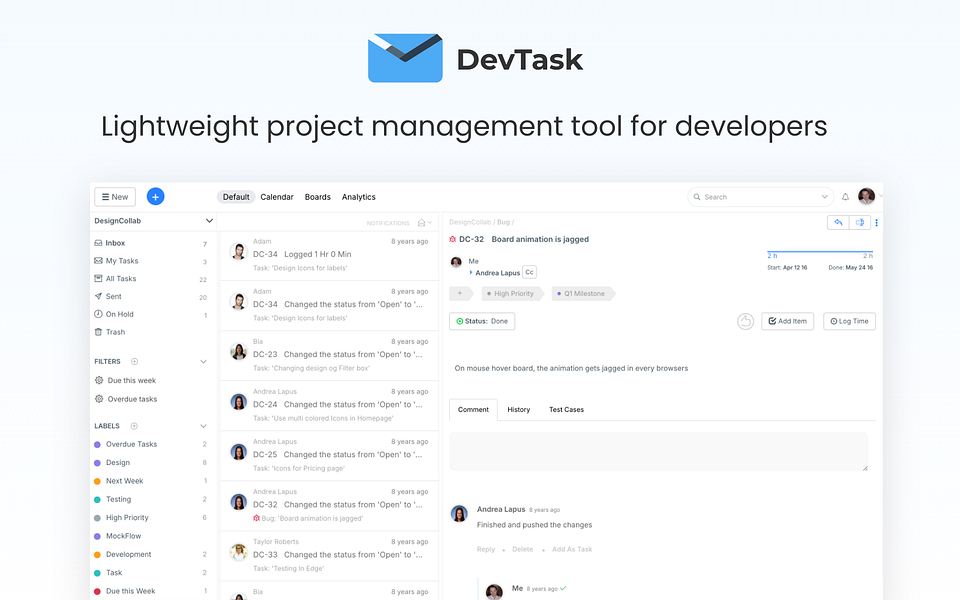This screenshot has height=600, width=960.
Task: Open the three-dot overflow menu in task detail
Action: 876,222
